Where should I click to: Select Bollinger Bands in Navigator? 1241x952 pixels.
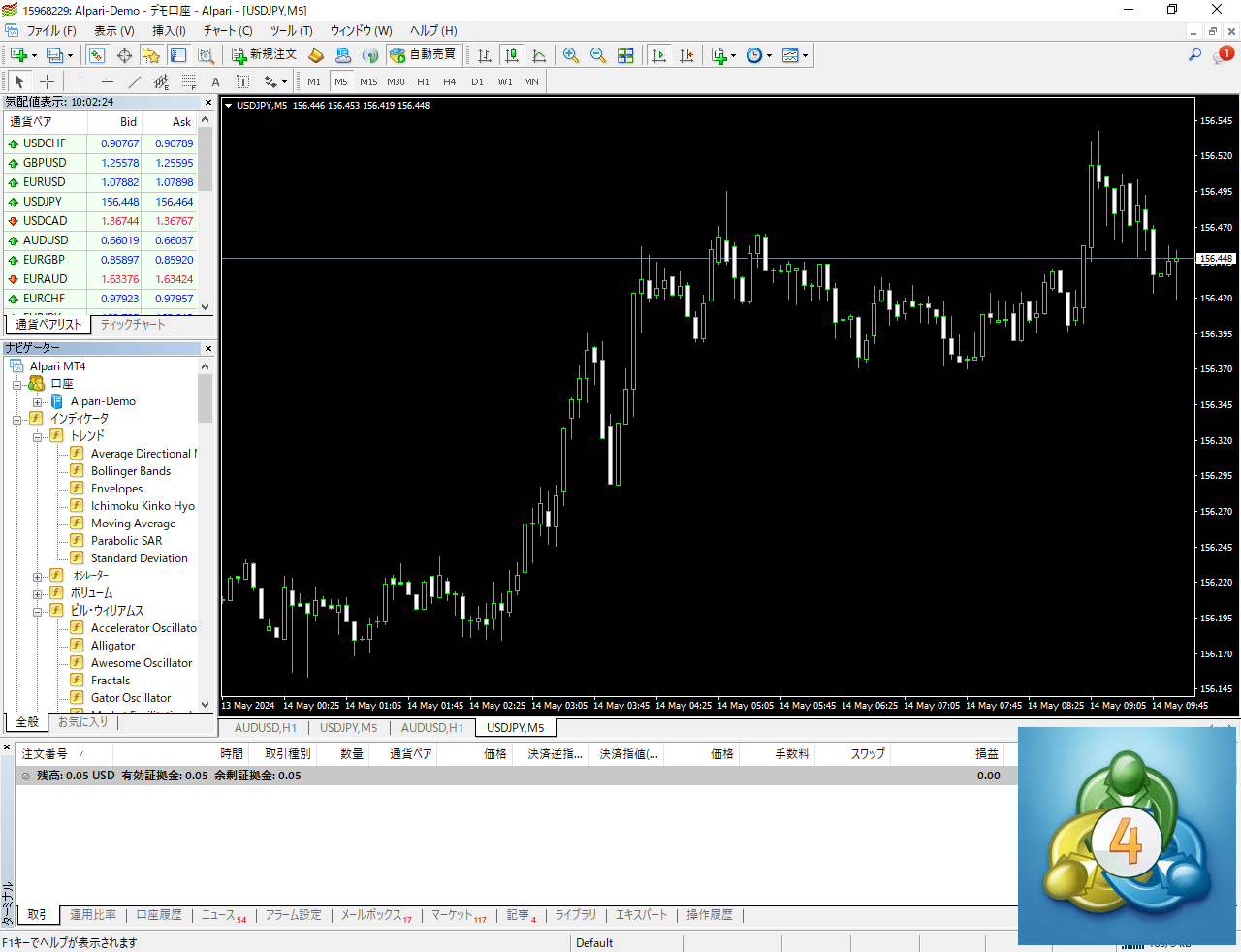pos(131,471)
